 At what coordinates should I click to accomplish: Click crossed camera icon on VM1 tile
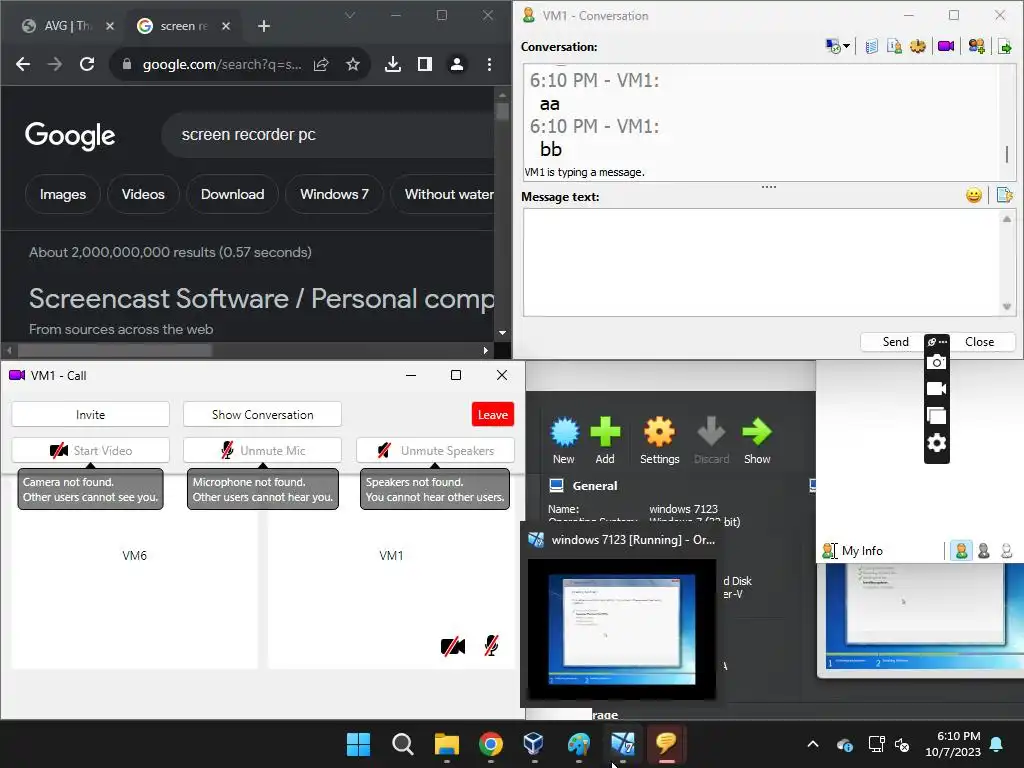tap(453, 646)
